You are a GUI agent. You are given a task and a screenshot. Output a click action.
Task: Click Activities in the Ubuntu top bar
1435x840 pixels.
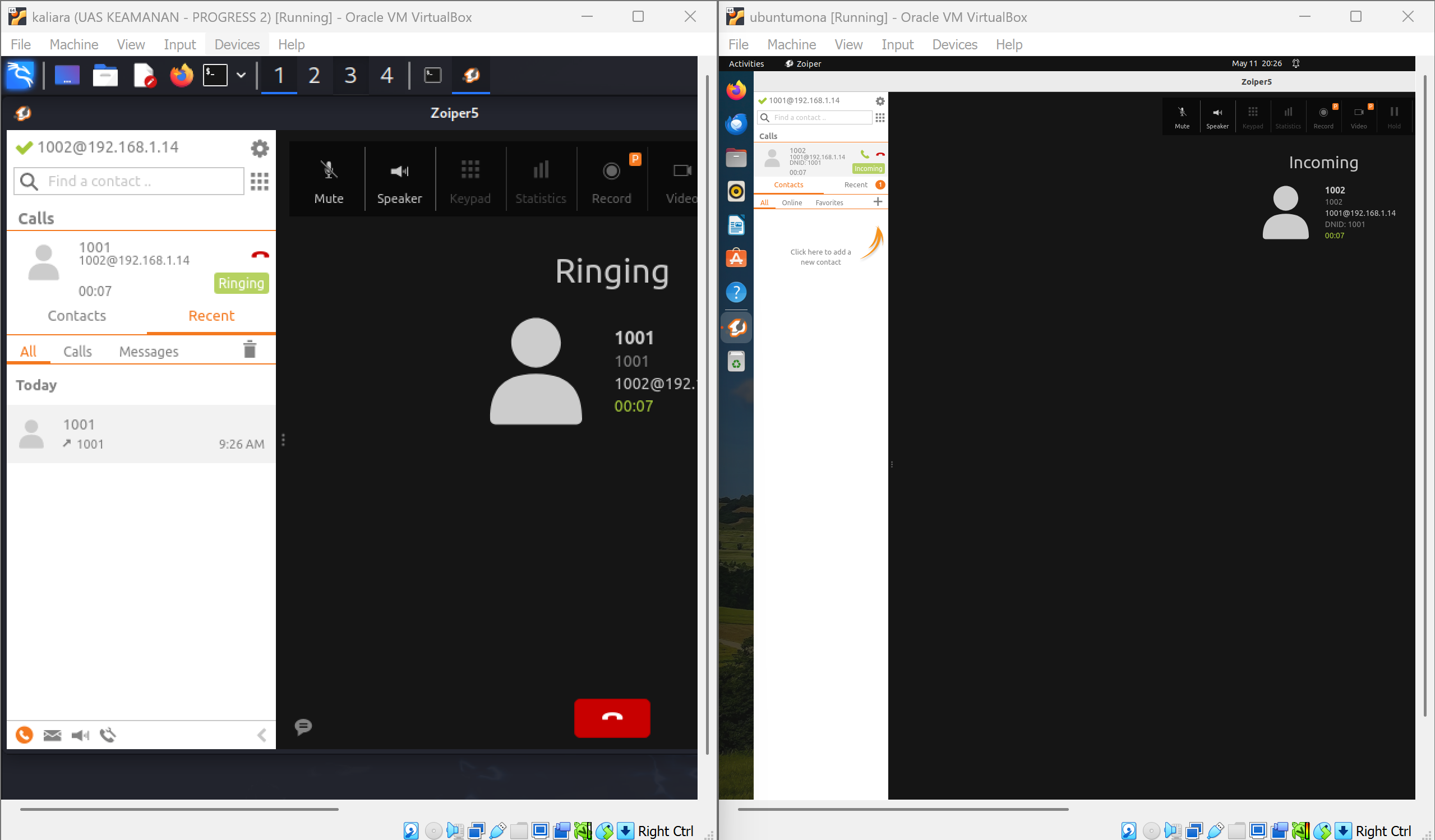point(746,64)
